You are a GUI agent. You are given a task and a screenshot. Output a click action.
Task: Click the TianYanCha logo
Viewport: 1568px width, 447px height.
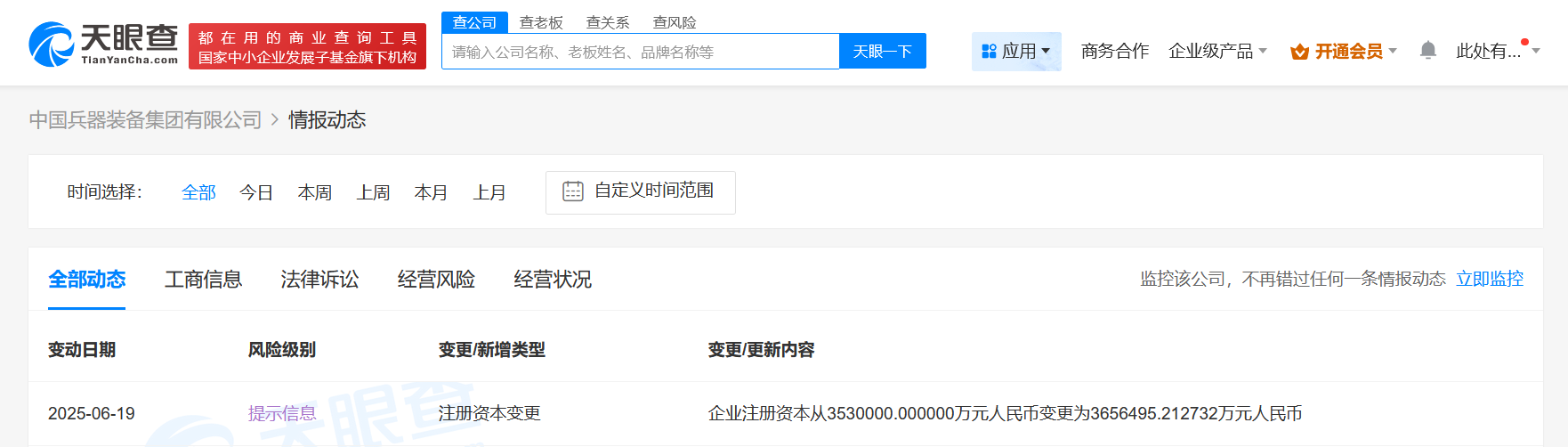coord(103,45)
